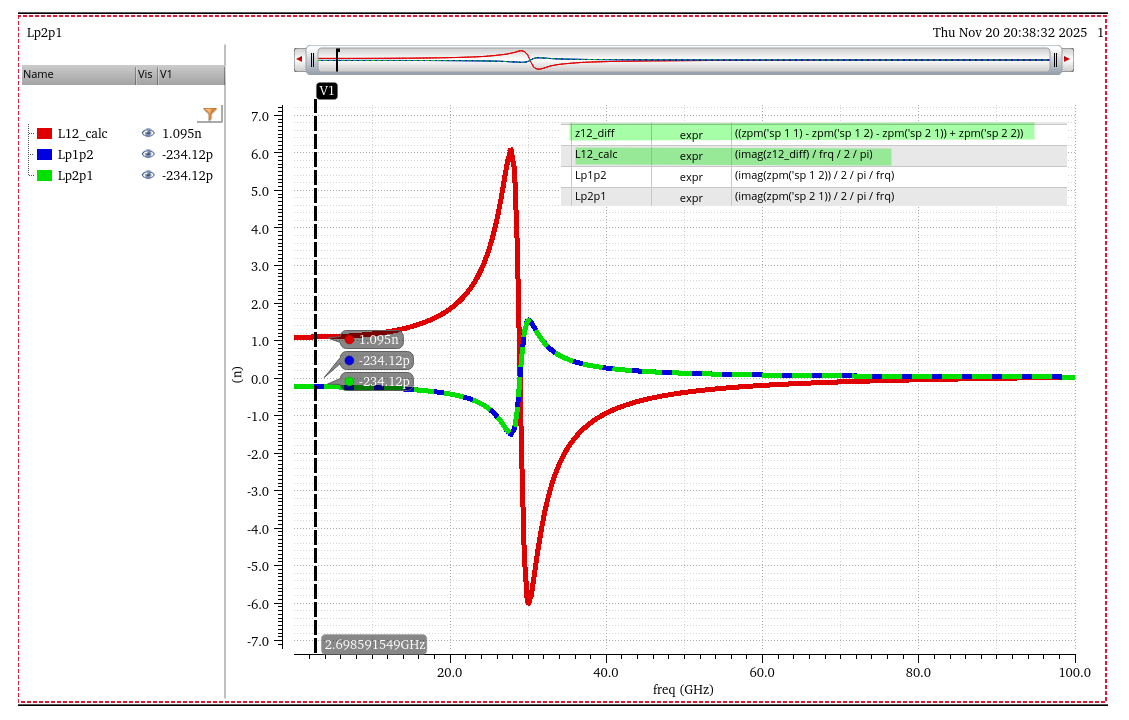Toggle visibility of the Lp1p2 trace
Viewport: 1129px width, 720px height.
point(148,154)
